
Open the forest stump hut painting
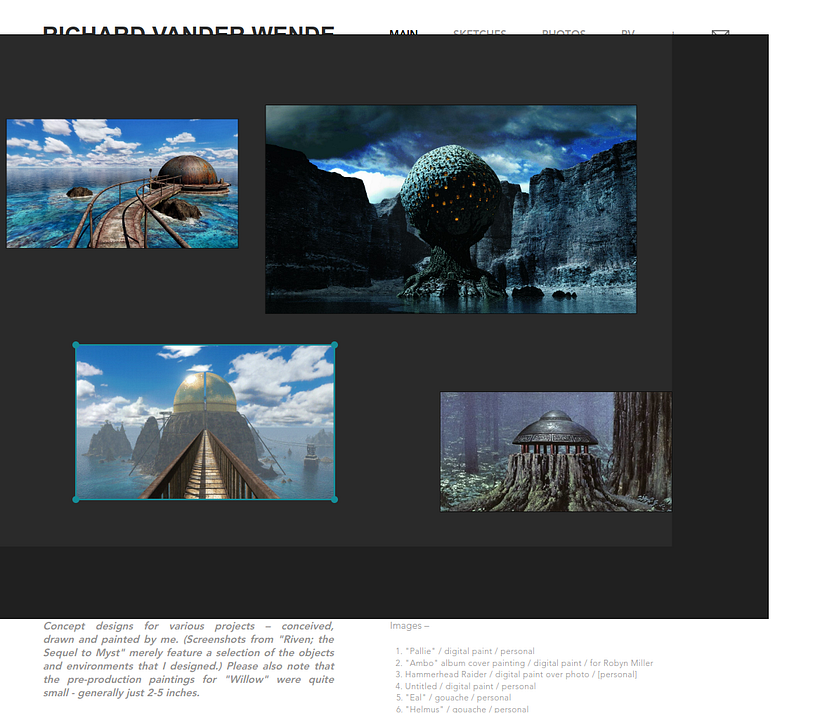point(556,451)
